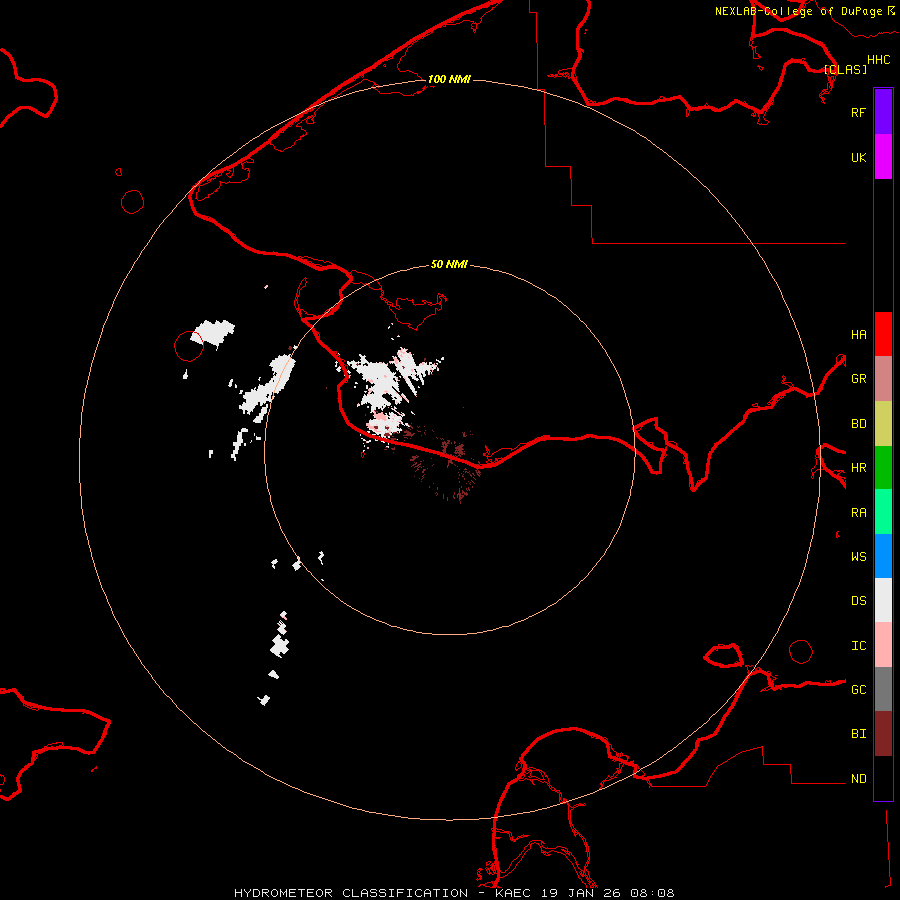Click the UK legend label
This screenshot has height=900, width=900.
pos(858,157)
